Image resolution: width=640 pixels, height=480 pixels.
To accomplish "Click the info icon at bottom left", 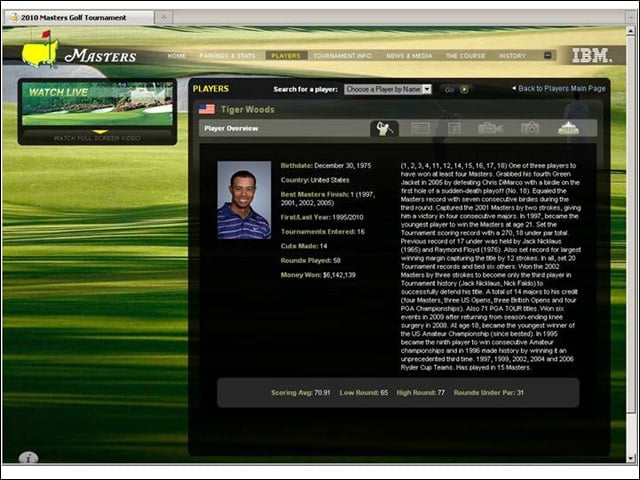I will pyautogui.click(x=29, y=458).
